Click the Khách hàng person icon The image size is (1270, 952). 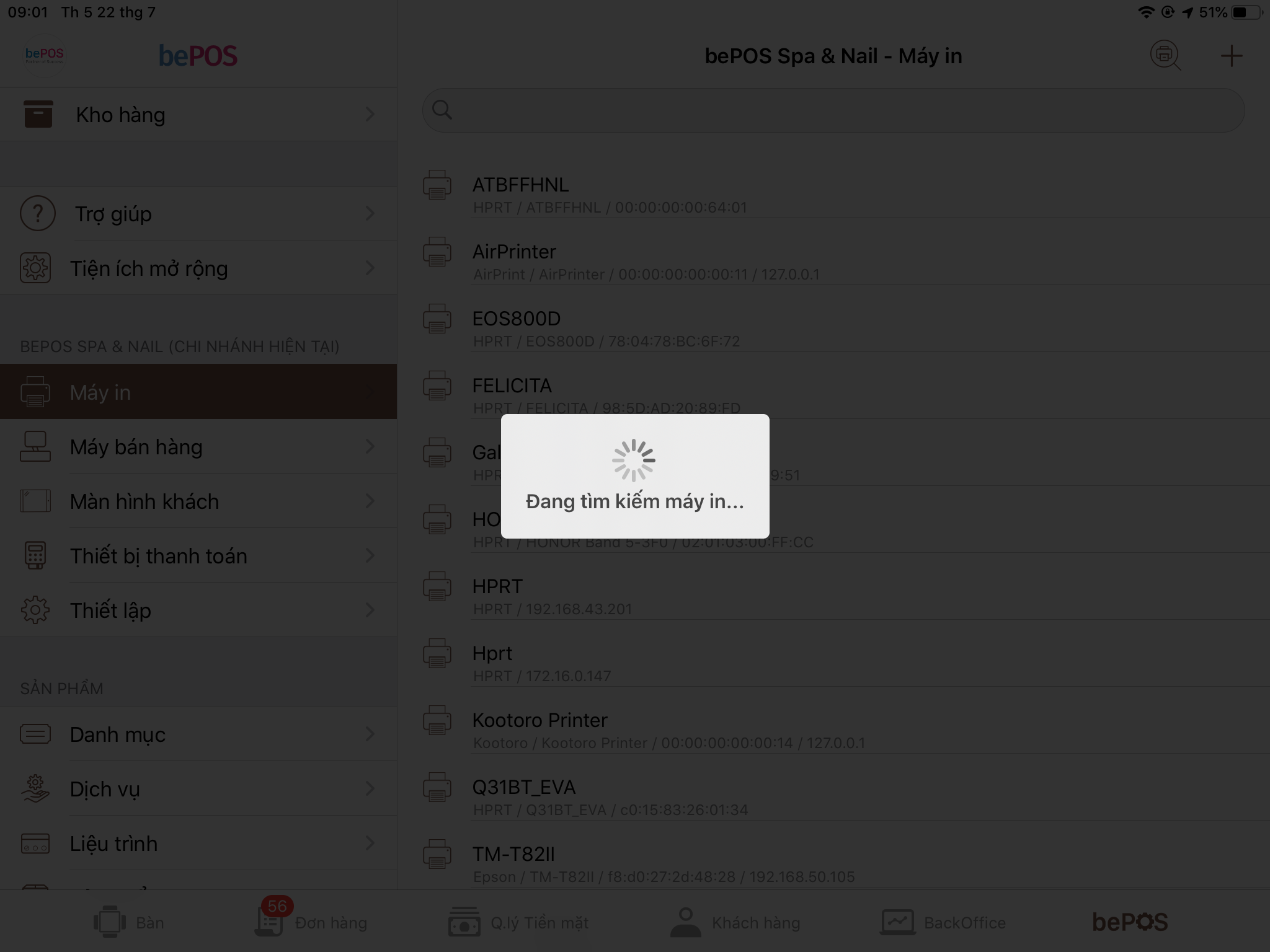coord(685,922)
